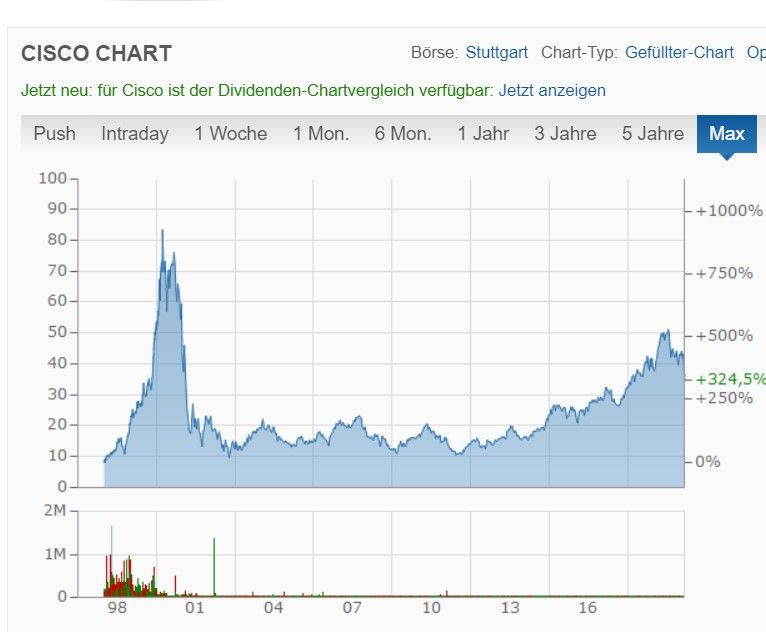Screen dimensions: 766x632
Task: Click the tall green volume spike
Action: tap(214, 567)
